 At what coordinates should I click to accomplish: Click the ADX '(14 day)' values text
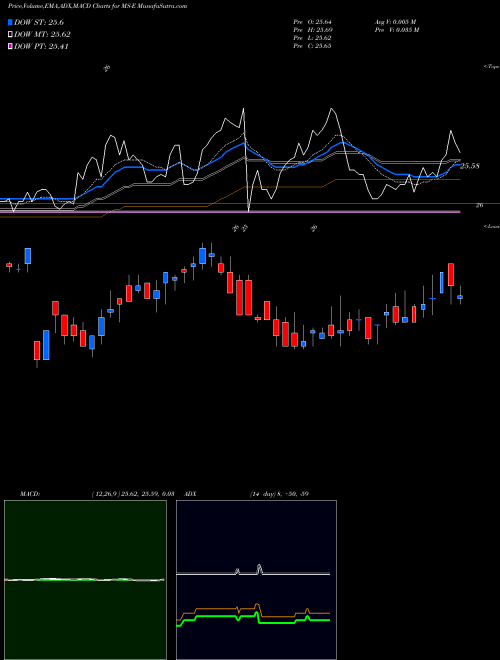(x=279, y=494)
